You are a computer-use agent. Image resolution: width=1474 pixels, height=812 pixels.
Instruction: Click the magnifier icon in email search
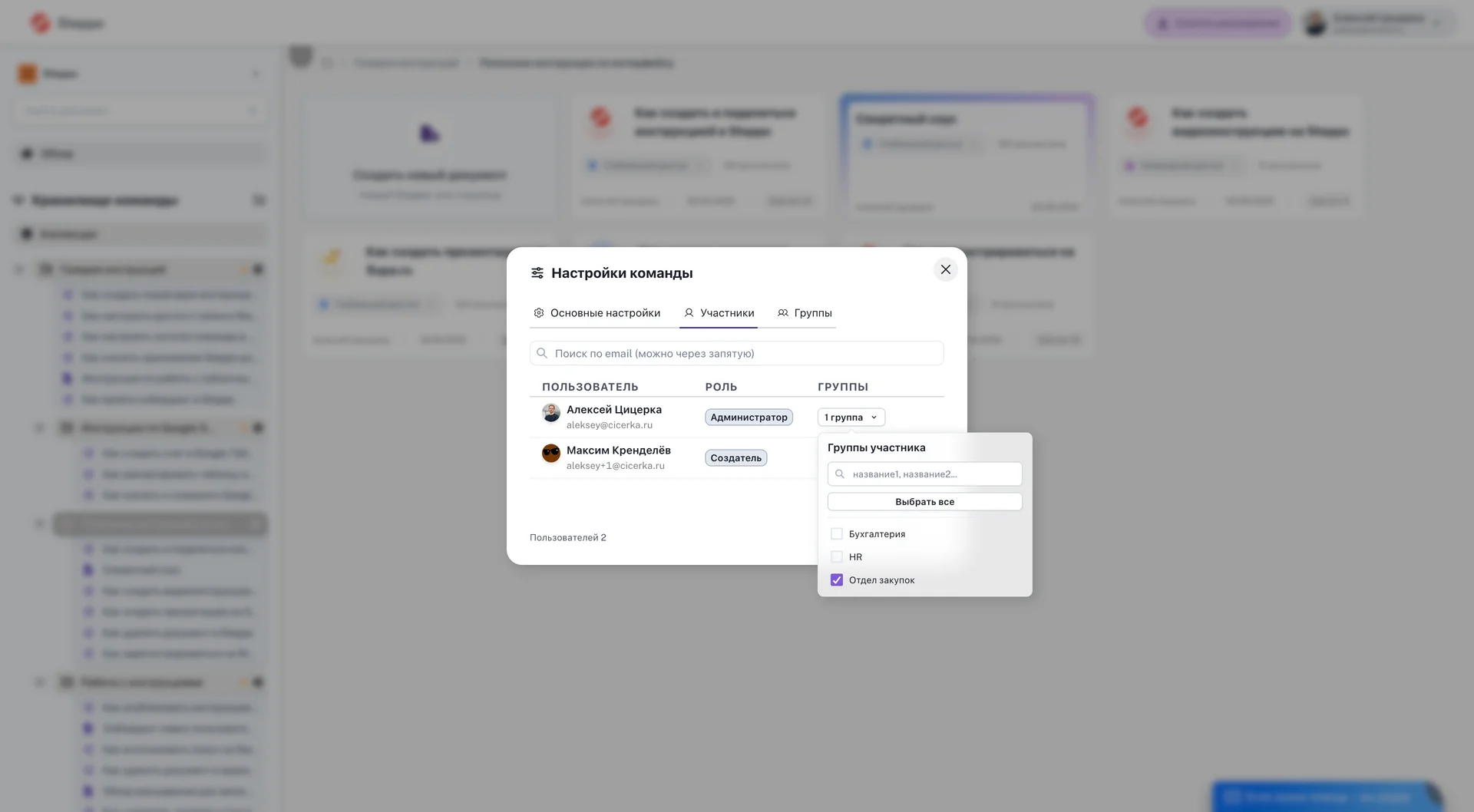(542, 353)
